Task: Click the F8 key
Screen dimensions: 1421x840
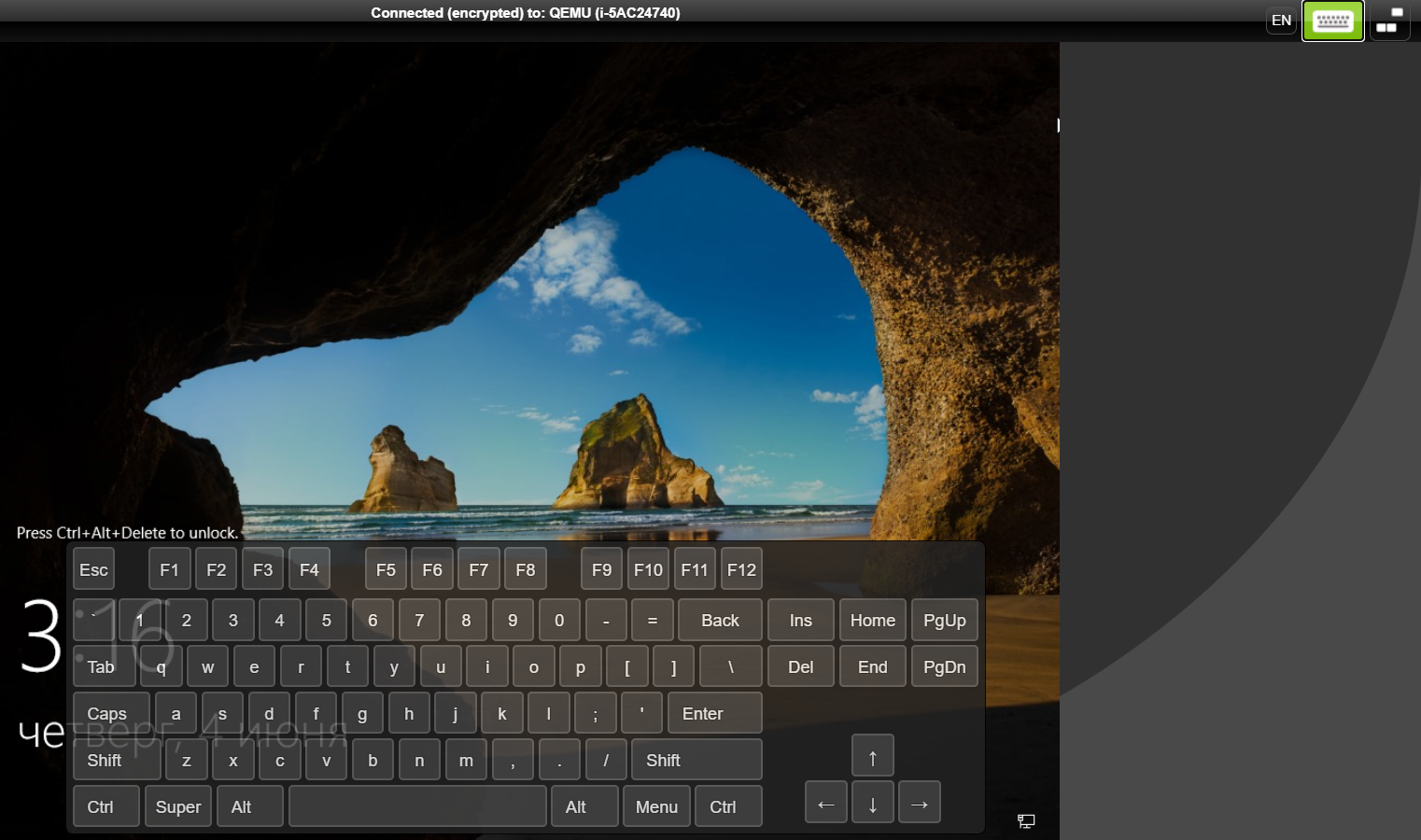Action: [526, 569]
